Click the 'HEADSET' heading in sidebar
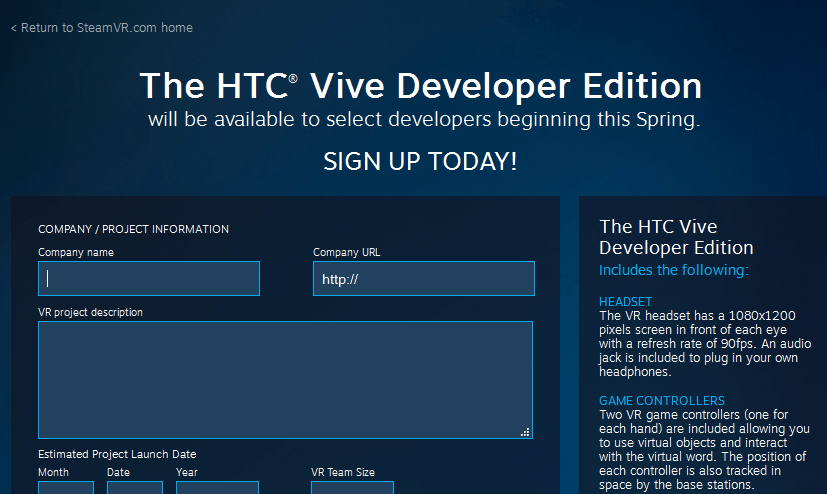Viewport: 827px width, 494px height. pyautogui.click(x=626, y=302)
